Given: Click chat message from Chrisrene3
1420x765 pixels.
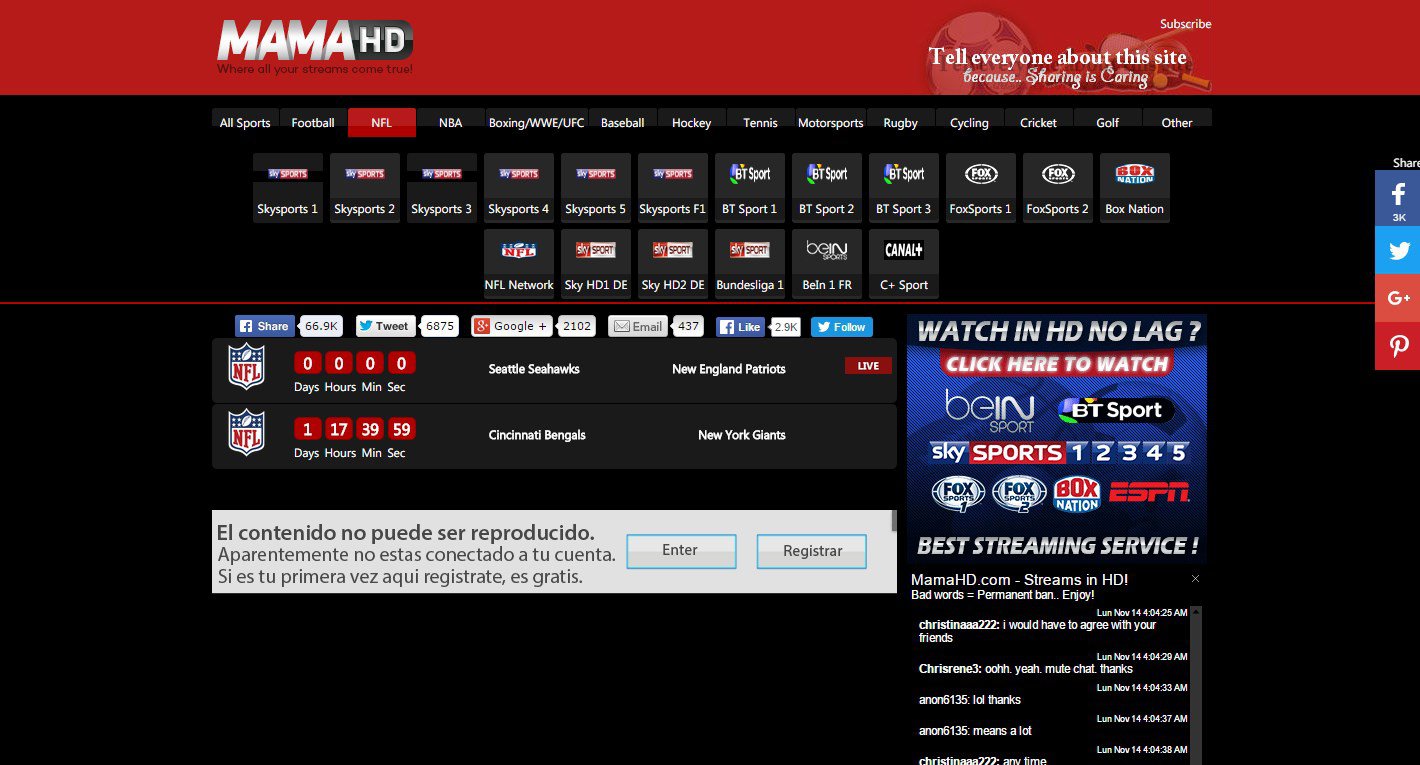Looking at the screenshot, I should (1026, 669).
